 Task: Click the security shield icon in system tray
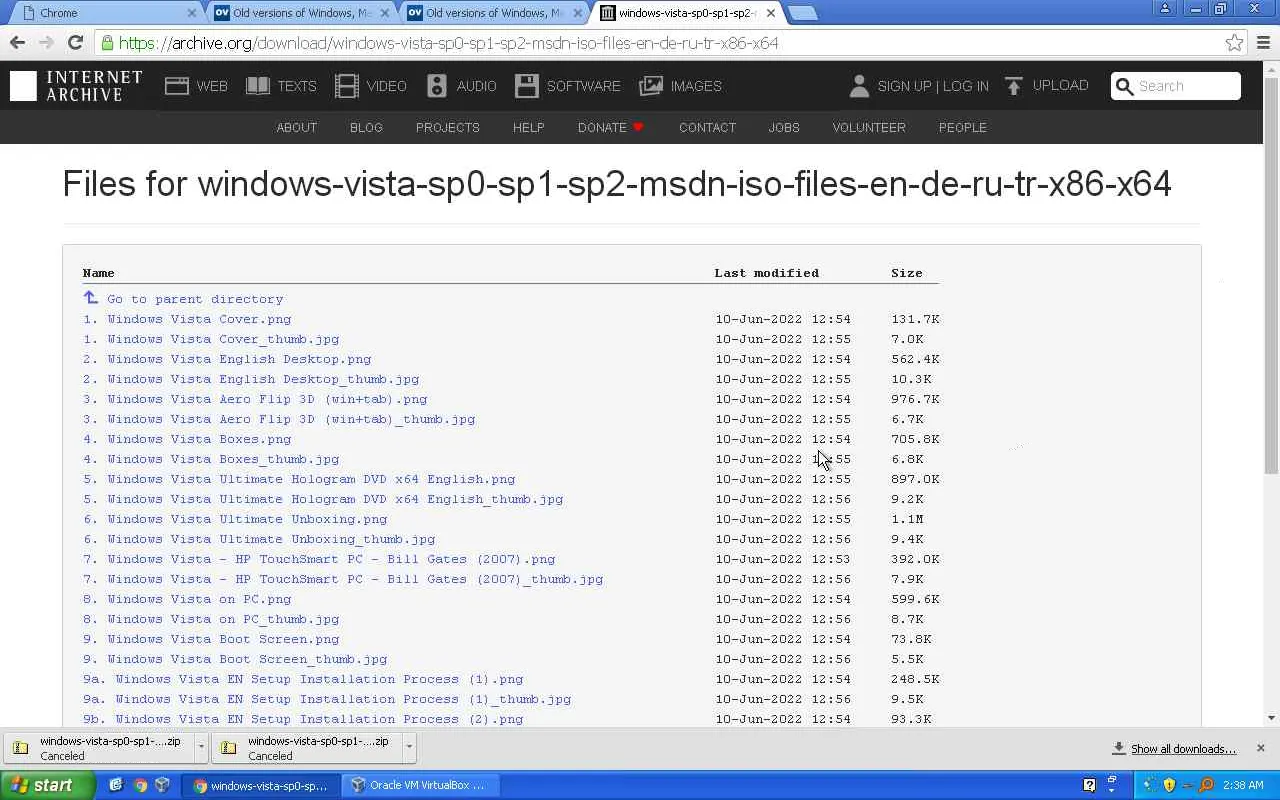1169,785
